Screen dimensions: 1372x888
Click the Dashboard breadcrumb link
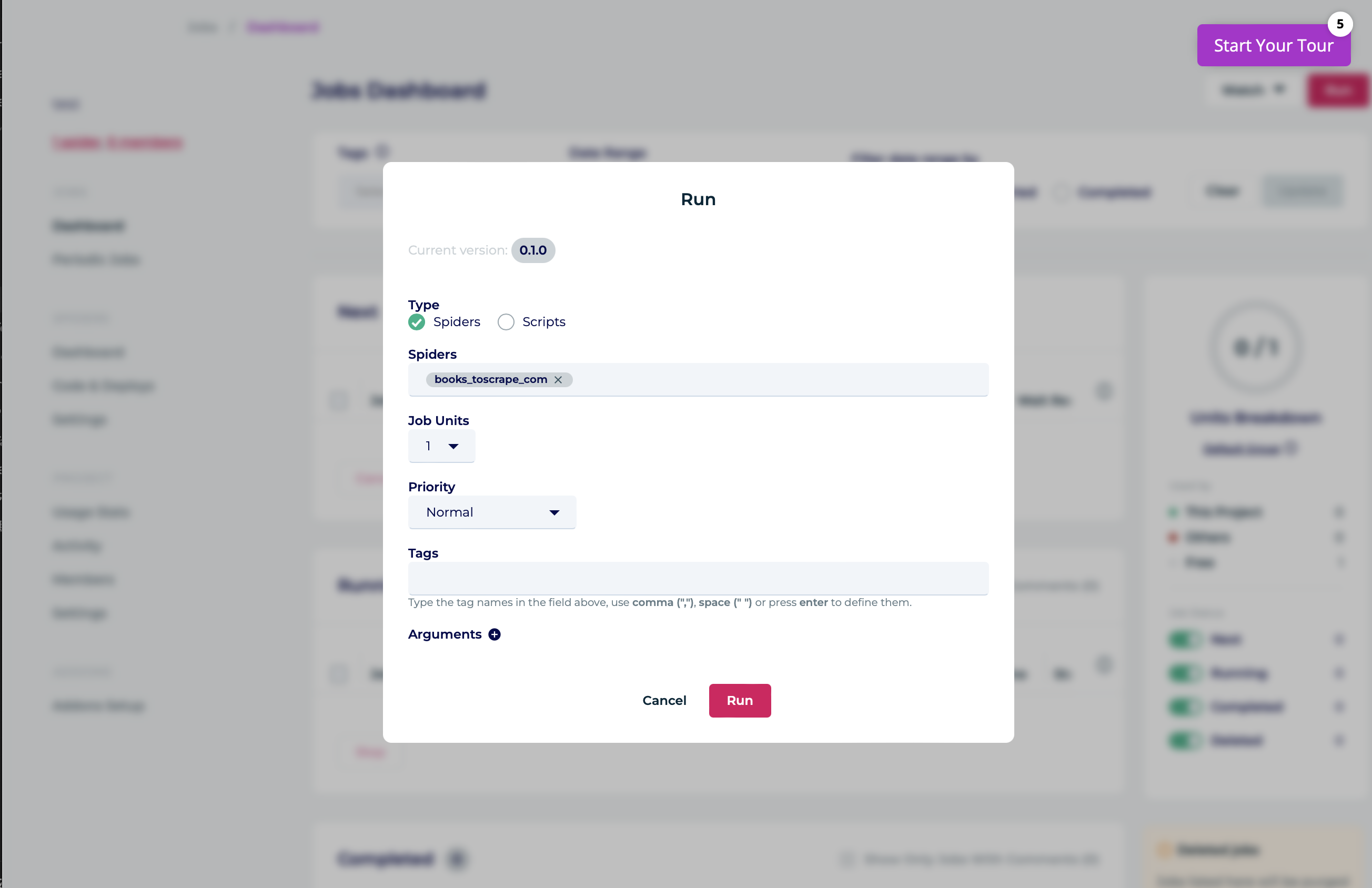point(283,27)
